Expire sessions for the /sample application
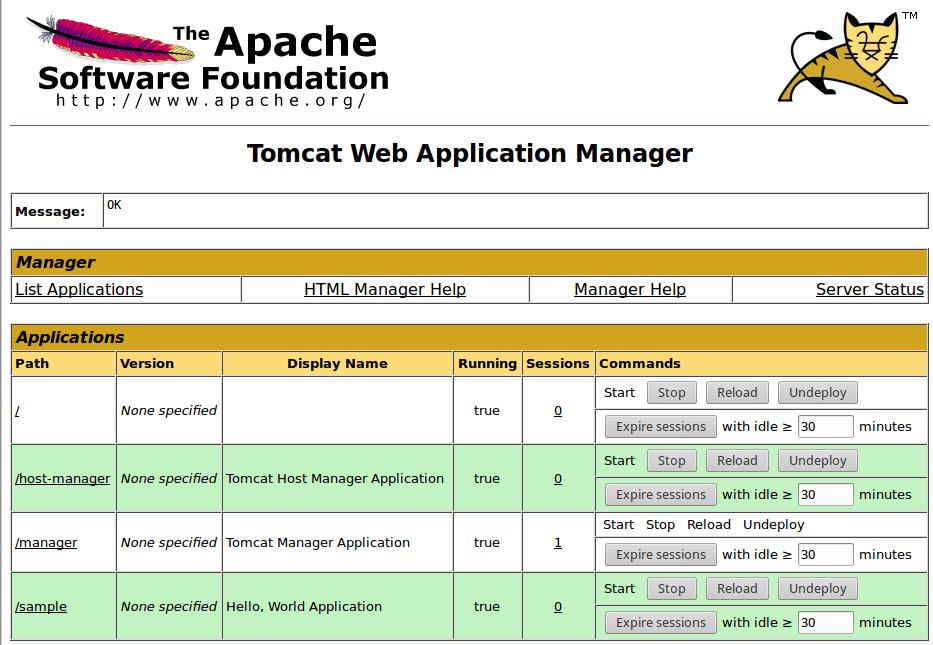 tap(661, 623)
